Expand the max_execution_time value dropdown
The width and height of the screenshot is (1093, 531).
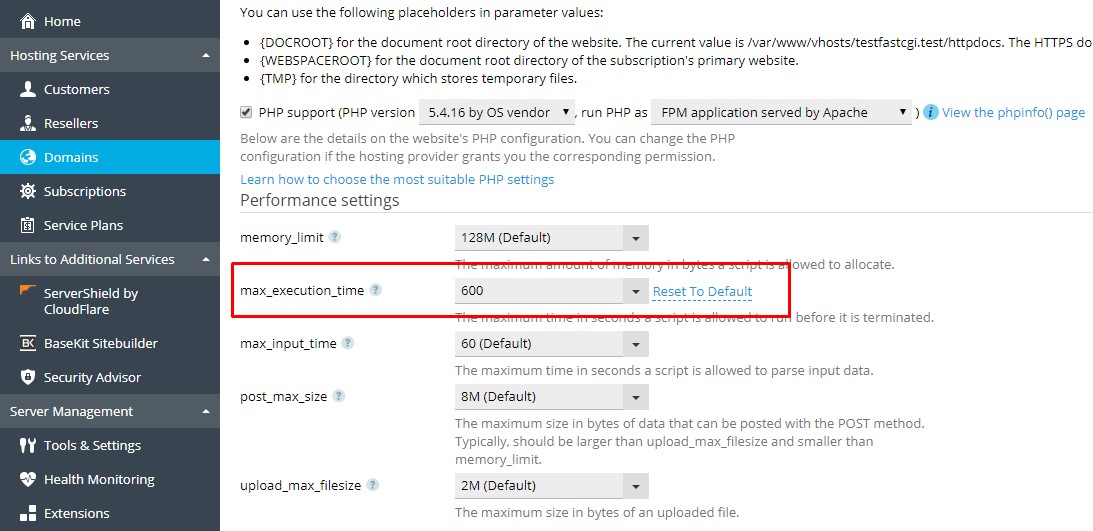[636, 291]
